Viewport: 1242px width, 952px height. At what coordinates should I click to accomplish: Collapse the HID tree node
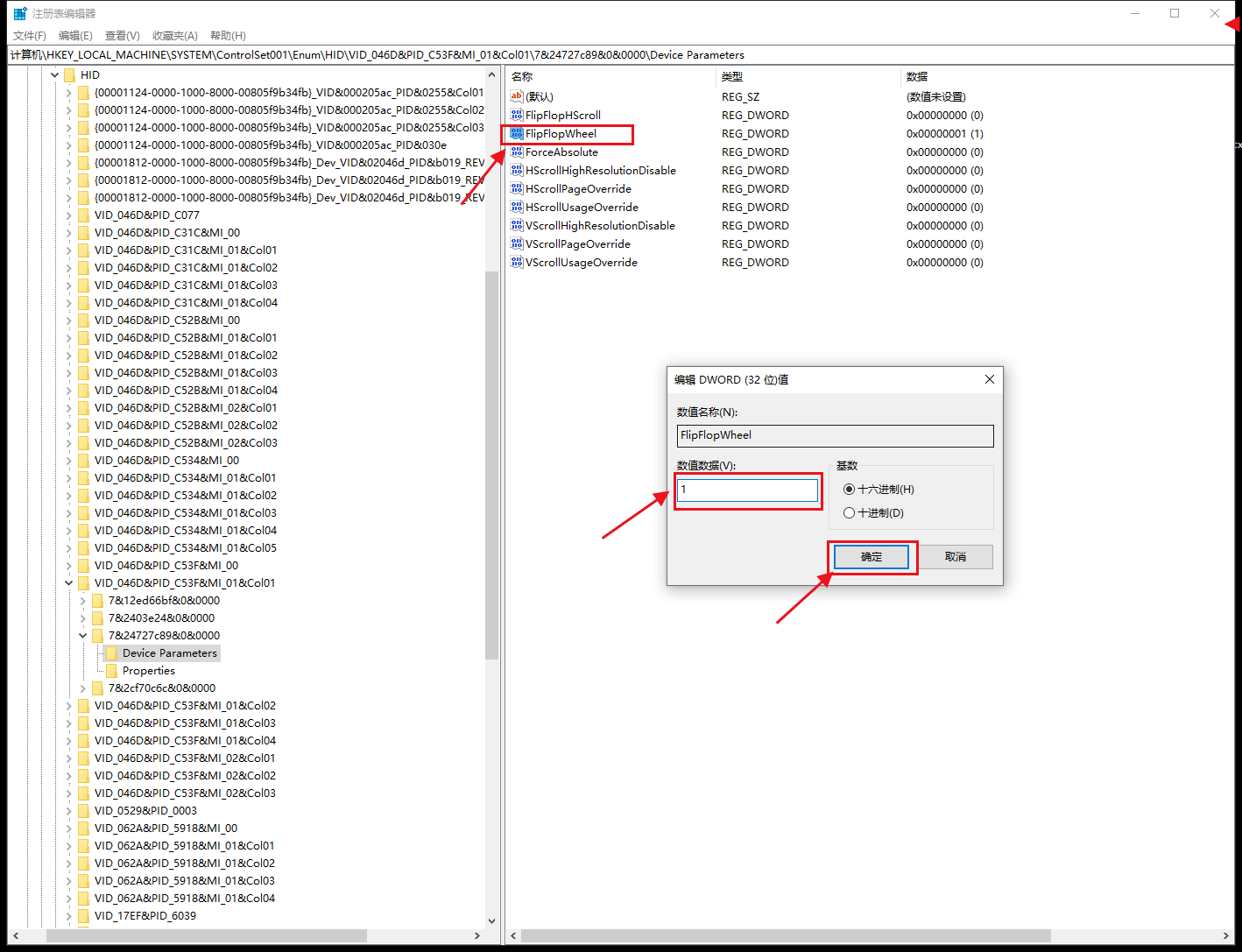tap(55, 74)
